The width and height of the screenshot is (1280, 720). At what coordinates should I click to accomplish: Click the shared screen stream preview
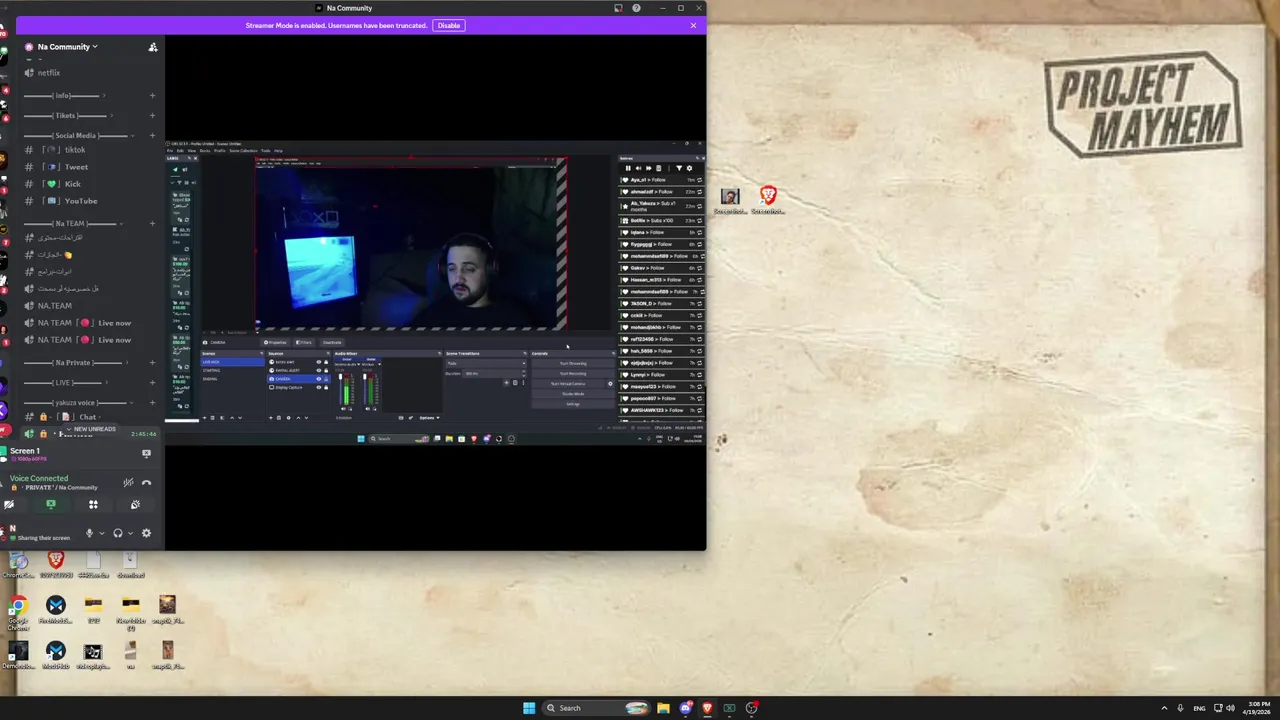tap(435, 293)
